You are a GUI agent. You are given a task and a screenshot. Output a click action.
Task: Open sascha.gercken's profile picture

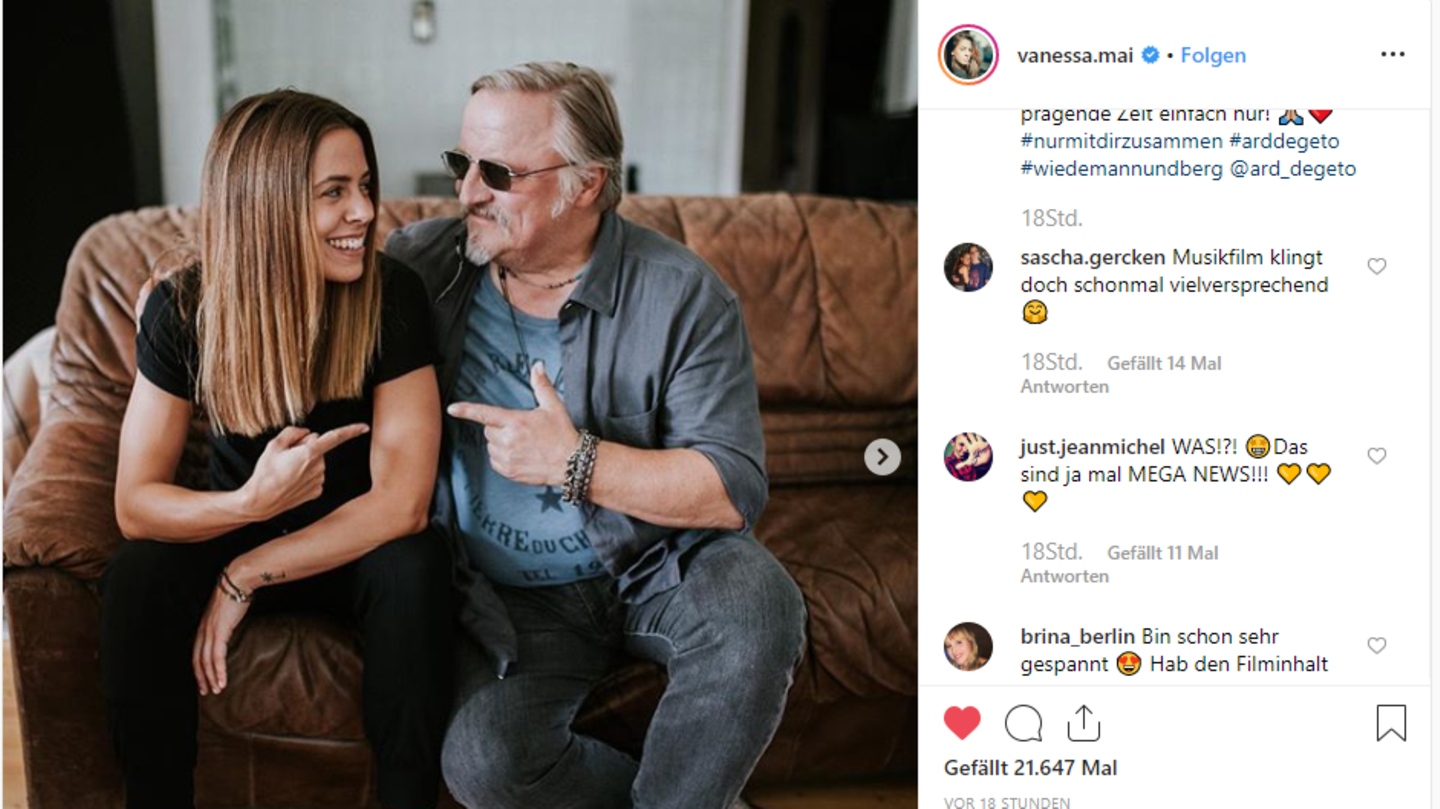[x=968, y=267]
